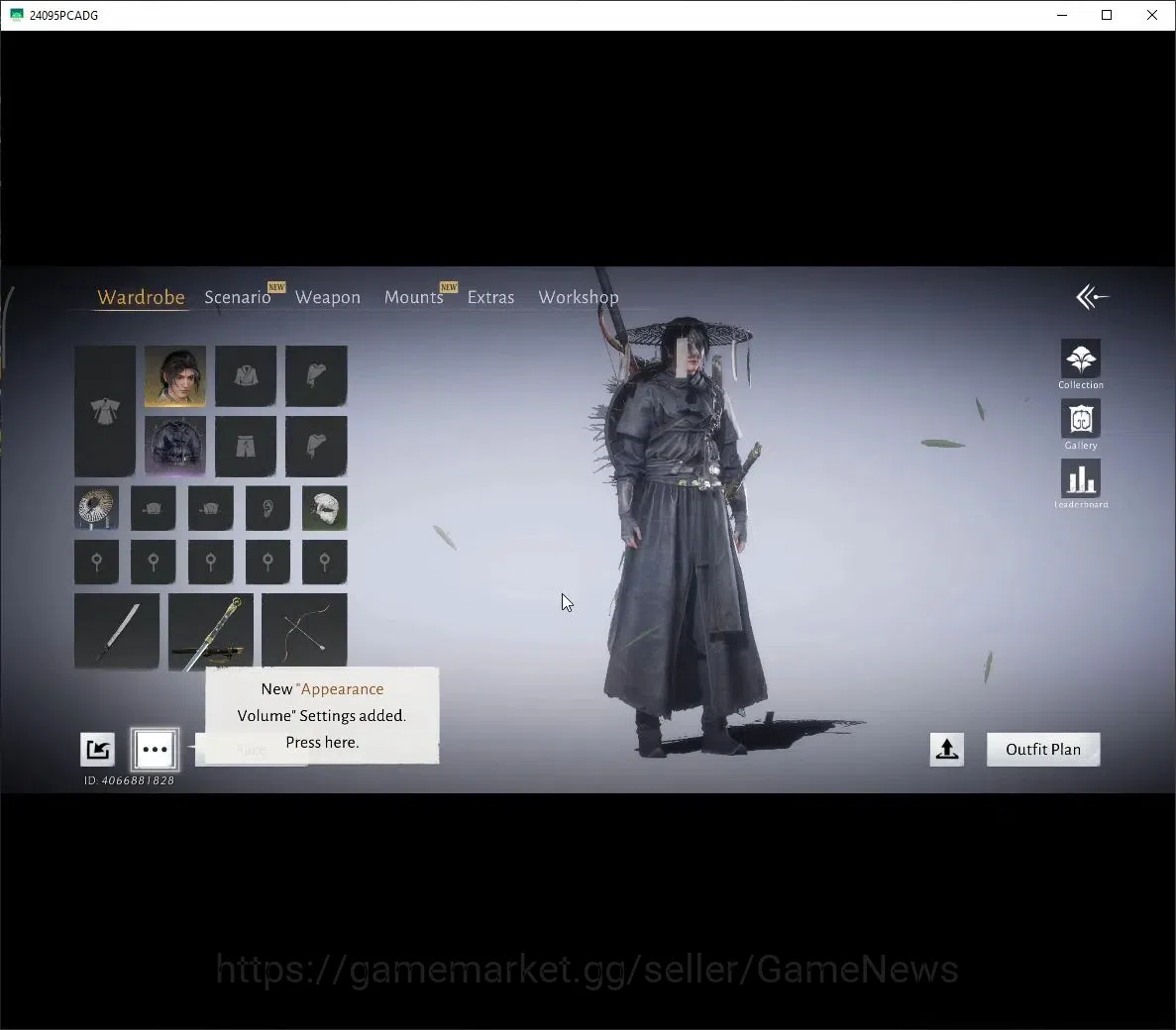The image size is (1176, 1030).
Task: Click the upload share icon
Action: [x=946, y=749]
